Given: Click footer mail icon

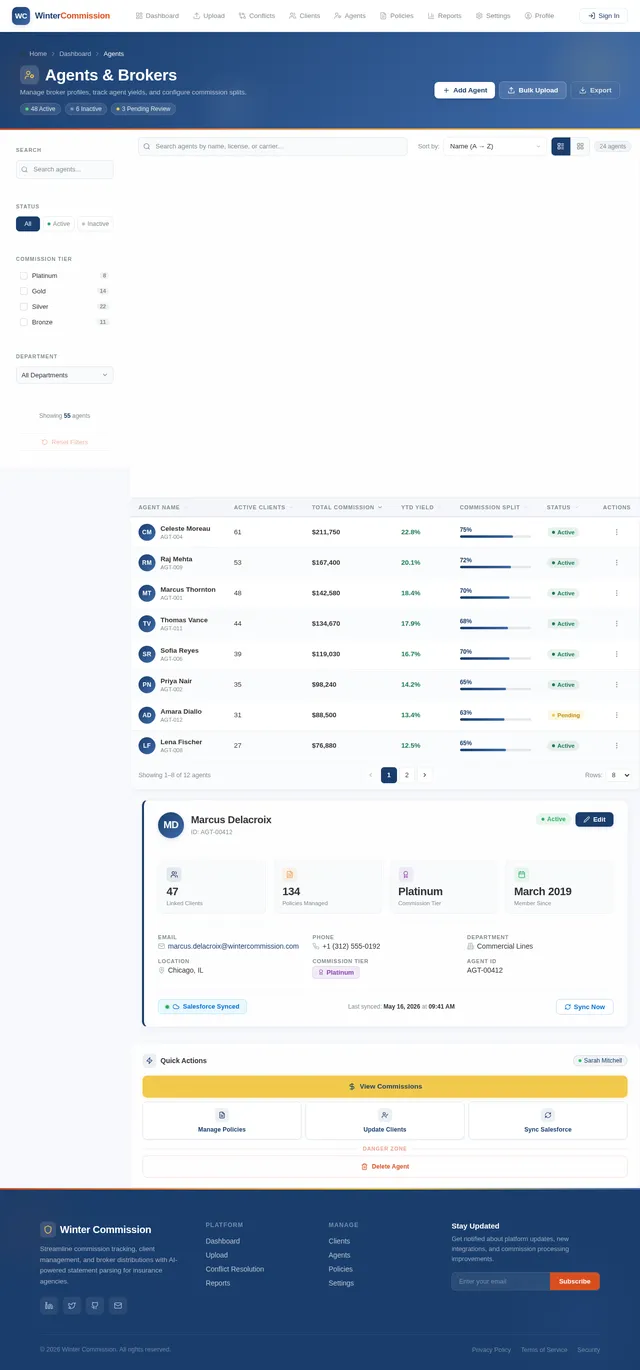Looking at the screenshot, I should [118, 1305].
